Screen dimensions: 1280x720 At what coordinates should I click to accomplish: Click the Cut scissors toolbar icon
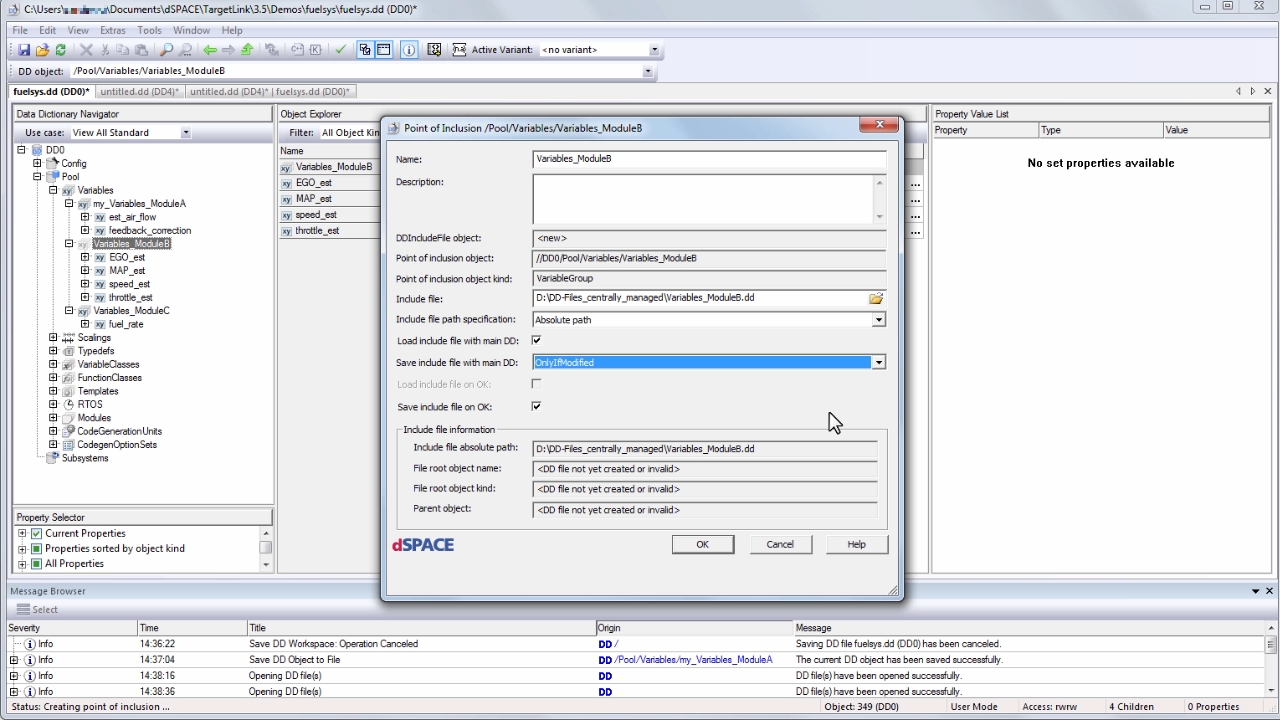point(104,49)
